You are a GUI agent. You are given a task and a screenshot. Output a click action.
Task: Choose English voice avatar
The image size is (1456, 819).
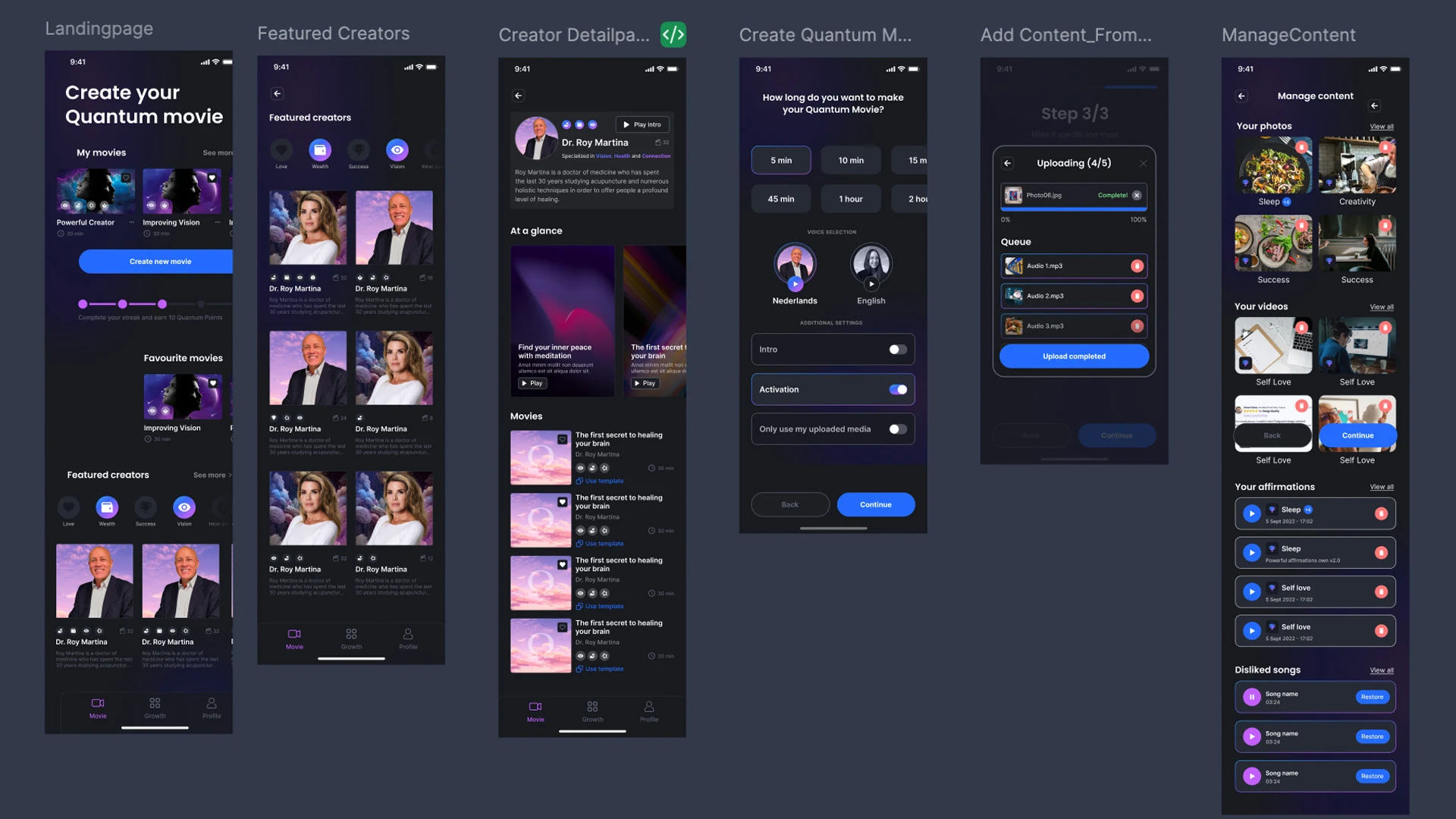pyautogui.click(x=871, y=264)
